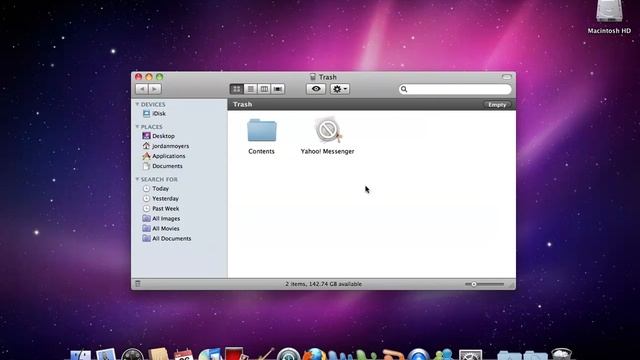640x360 pixels.
Task: Select the All Images smart folder
Action: (x=161, y=218)
